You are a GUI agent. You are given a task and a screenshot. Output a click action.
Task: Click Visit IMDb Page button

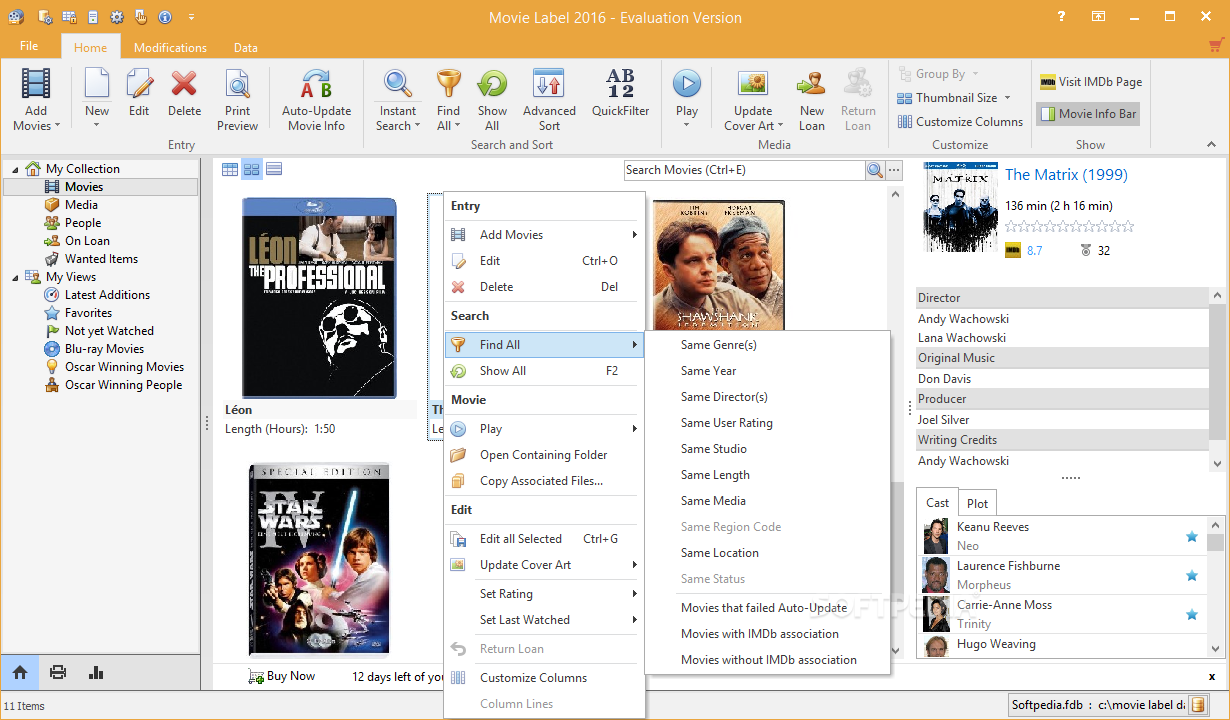[x=1091, y=82]
